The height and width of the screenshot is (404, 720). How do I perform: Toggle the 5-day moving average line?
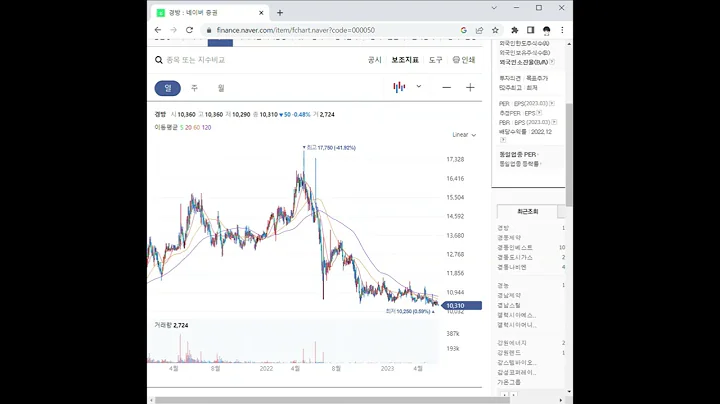[181, 128]
